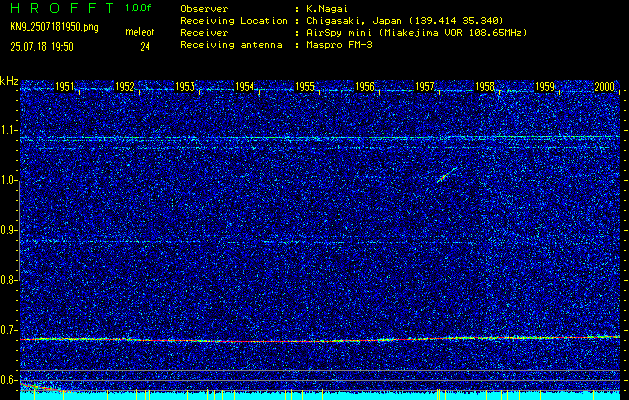Click the meteor count value 24
This screenshot has width=629, height=400.
point(145,47)
